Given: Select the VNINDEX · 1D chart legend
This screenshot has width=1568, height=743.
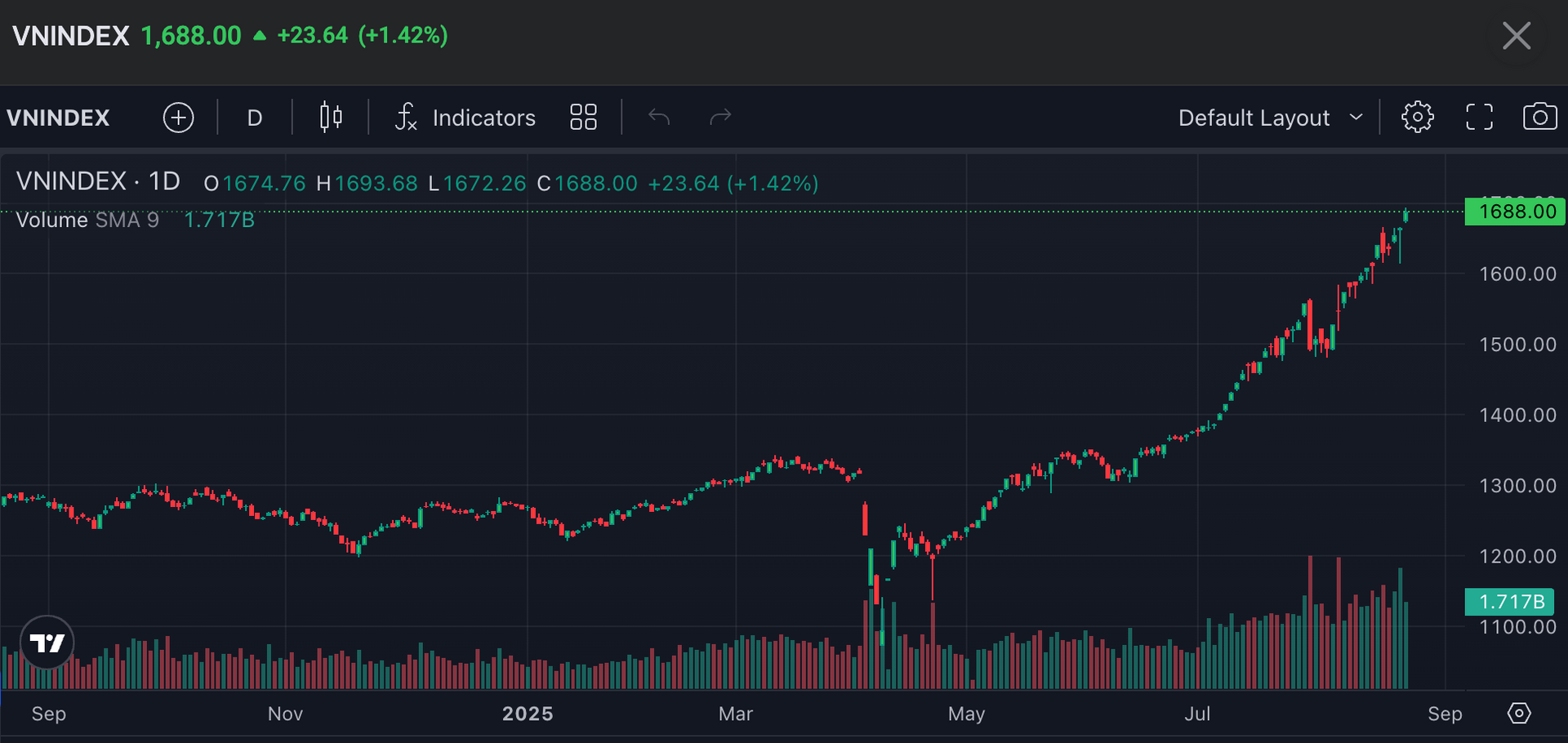Looking at the screenshot, I should [x=98, y=181].
